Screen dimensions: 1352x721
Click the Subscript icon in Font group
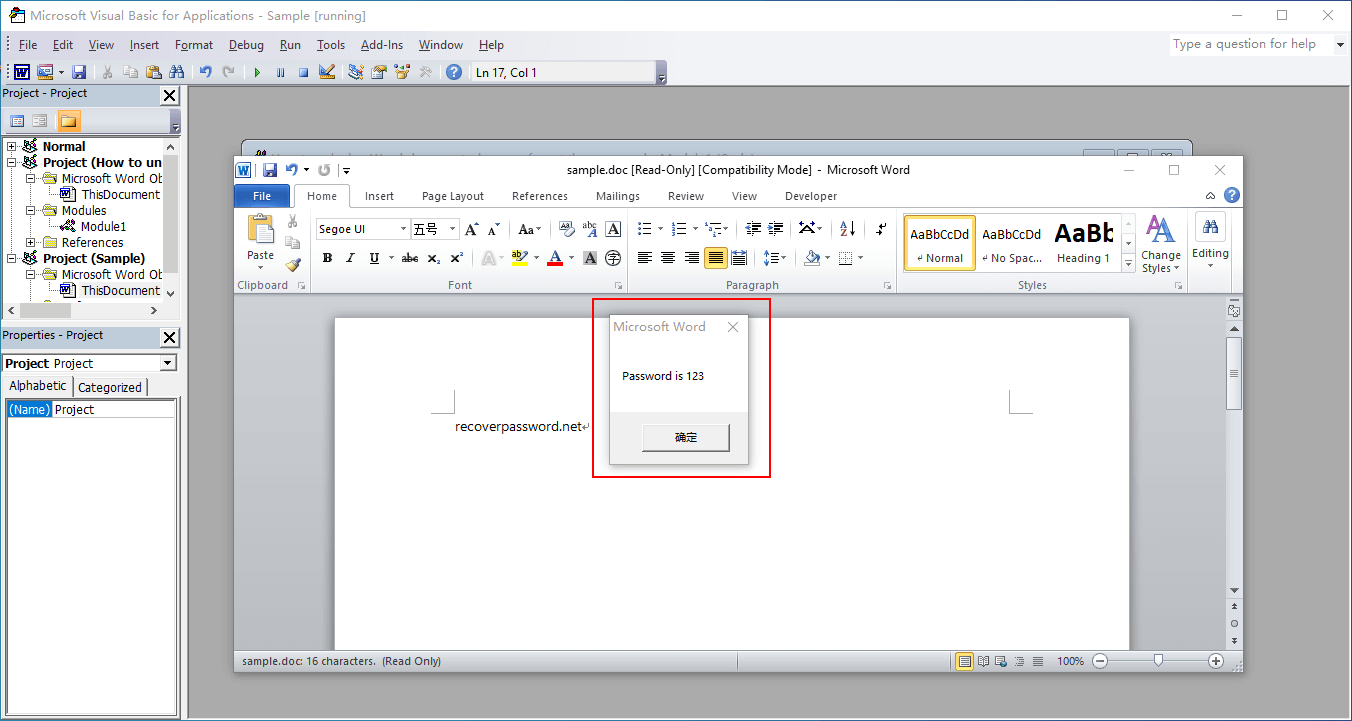click(x=434, y=258)
